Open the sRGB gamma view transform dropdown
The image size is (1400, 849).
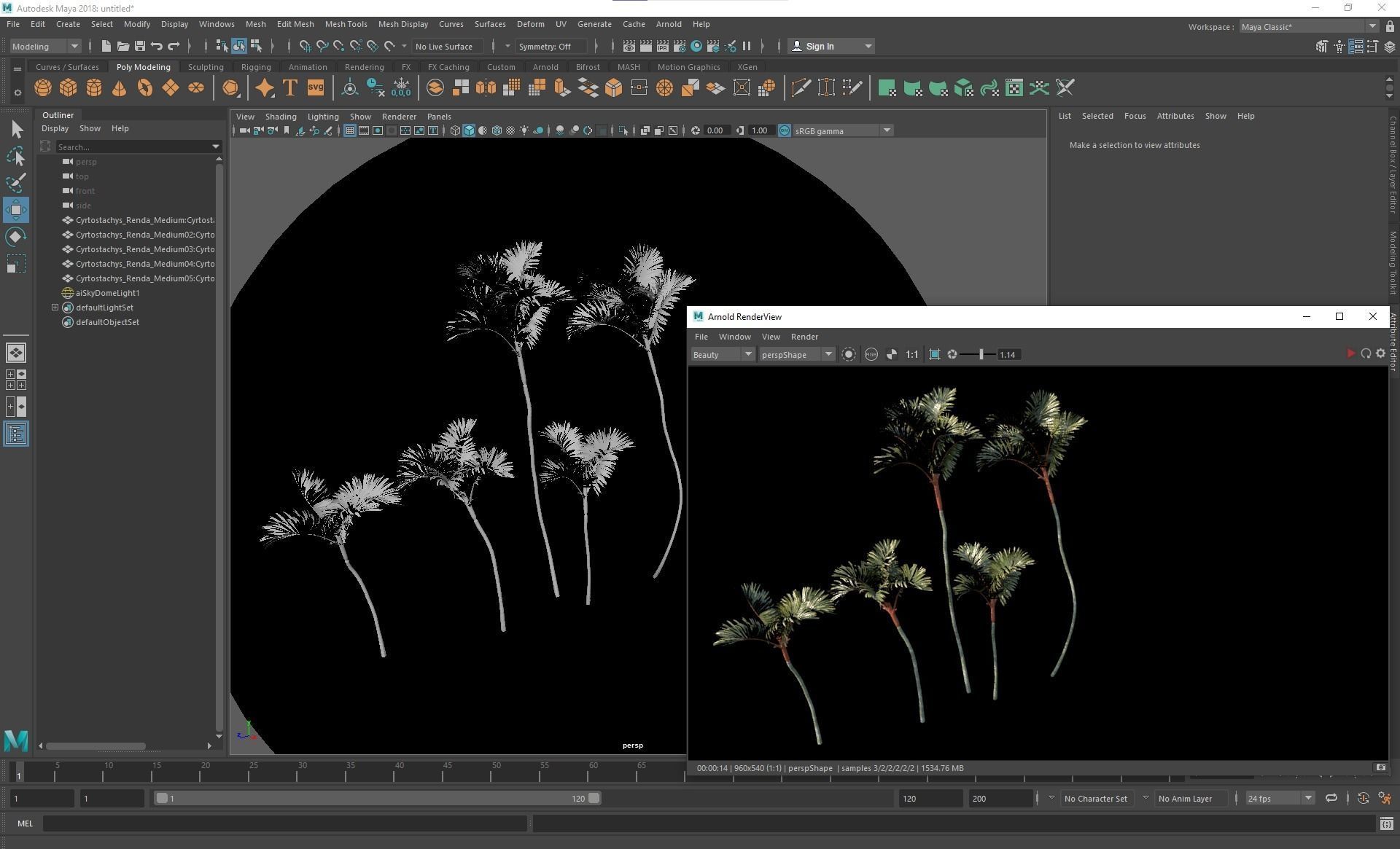[x=842, y=130]
